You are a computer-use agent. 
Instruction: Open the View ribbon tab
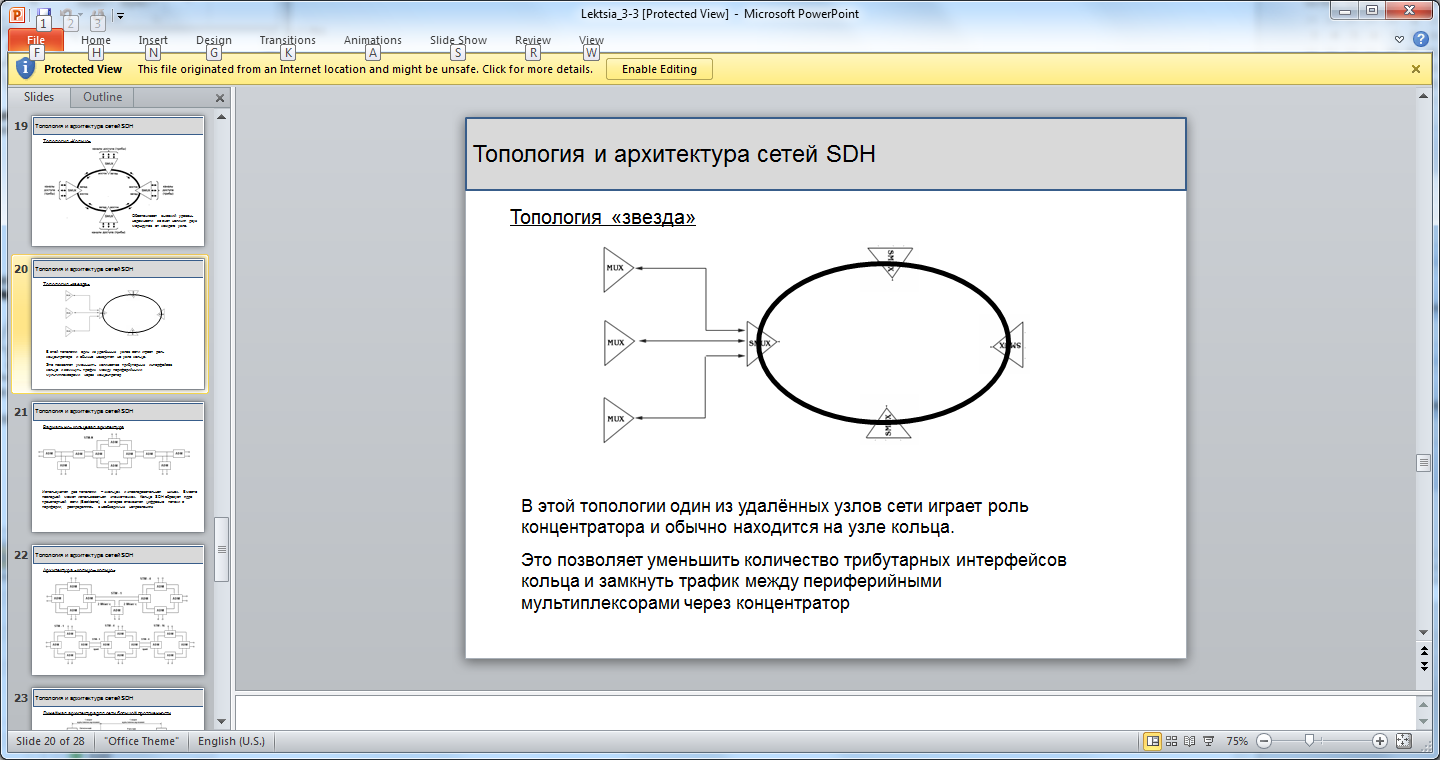click(592, 40)
